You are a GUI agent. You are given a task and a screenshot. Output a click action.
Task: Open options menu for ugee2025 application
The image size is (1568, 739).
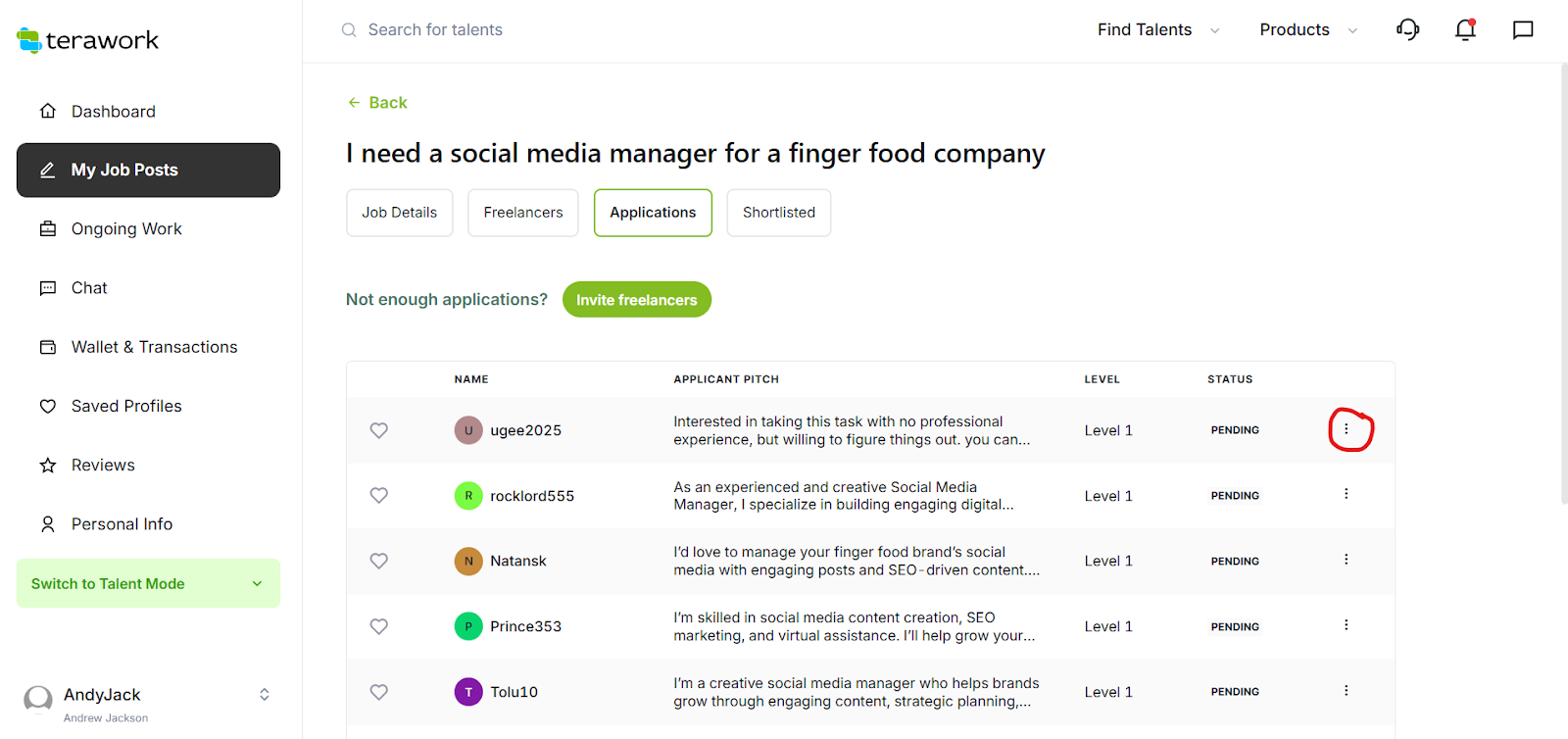pyautogui.click(x=1347, y=429)
